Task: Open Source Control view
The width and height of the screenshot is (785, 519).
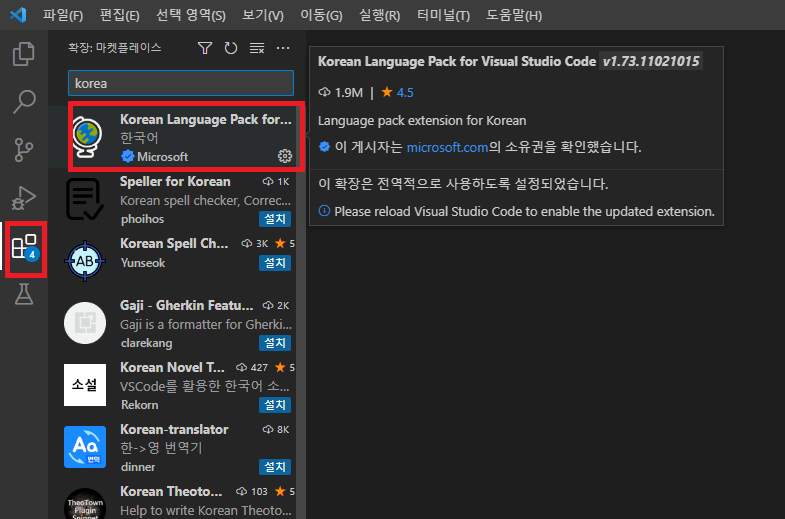Action: (24, 150)
